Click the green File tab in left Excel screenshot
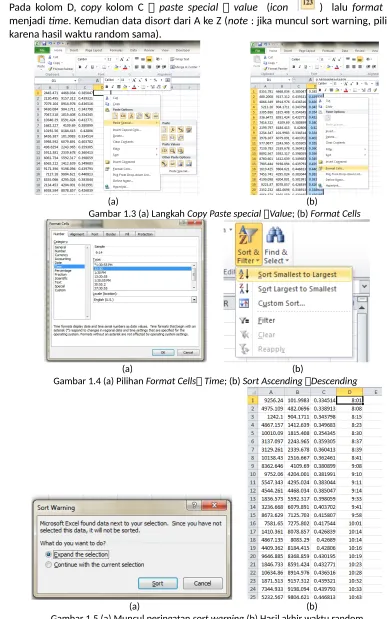Image resolution: width=387 pixels, height=619 pixels. pyautogui.click(x=42, y=51)
